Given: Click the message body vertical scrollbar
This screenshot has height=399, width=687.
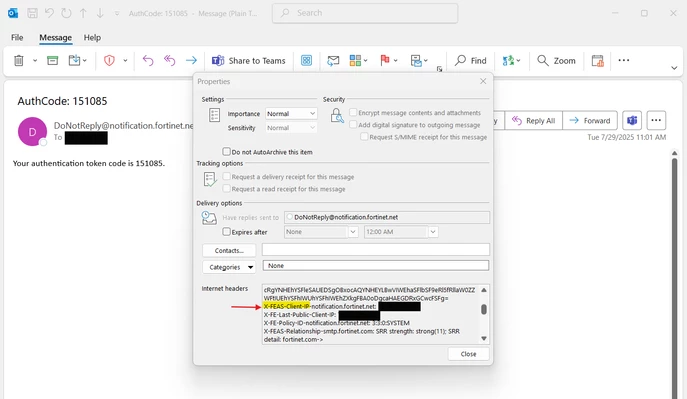Looking at the screenshot, I should click(x=675, y=278).
